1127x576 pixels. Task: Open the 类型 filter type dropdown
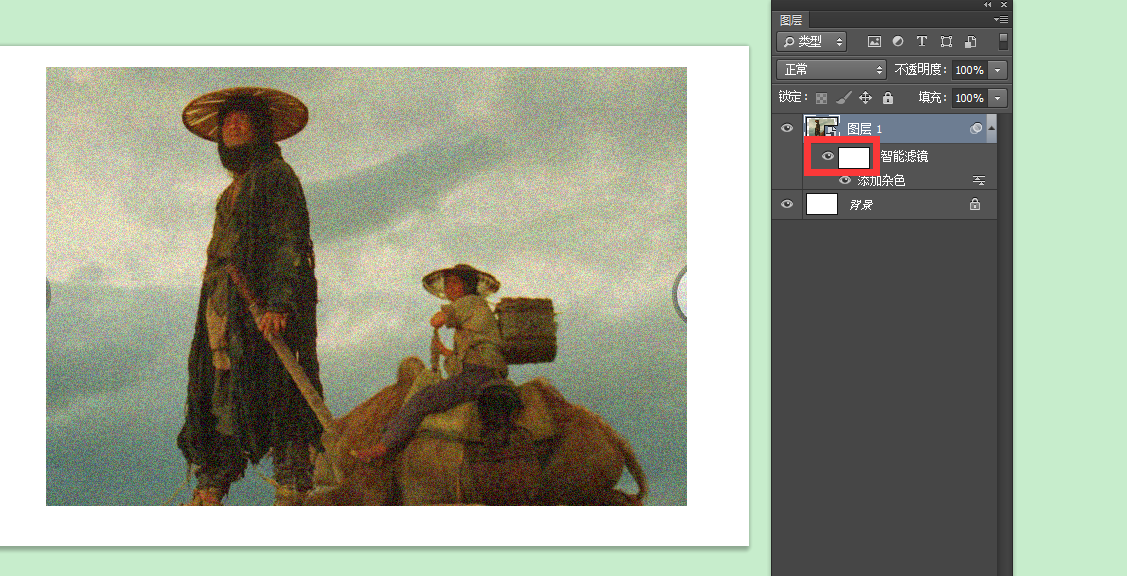click(811, 42)
